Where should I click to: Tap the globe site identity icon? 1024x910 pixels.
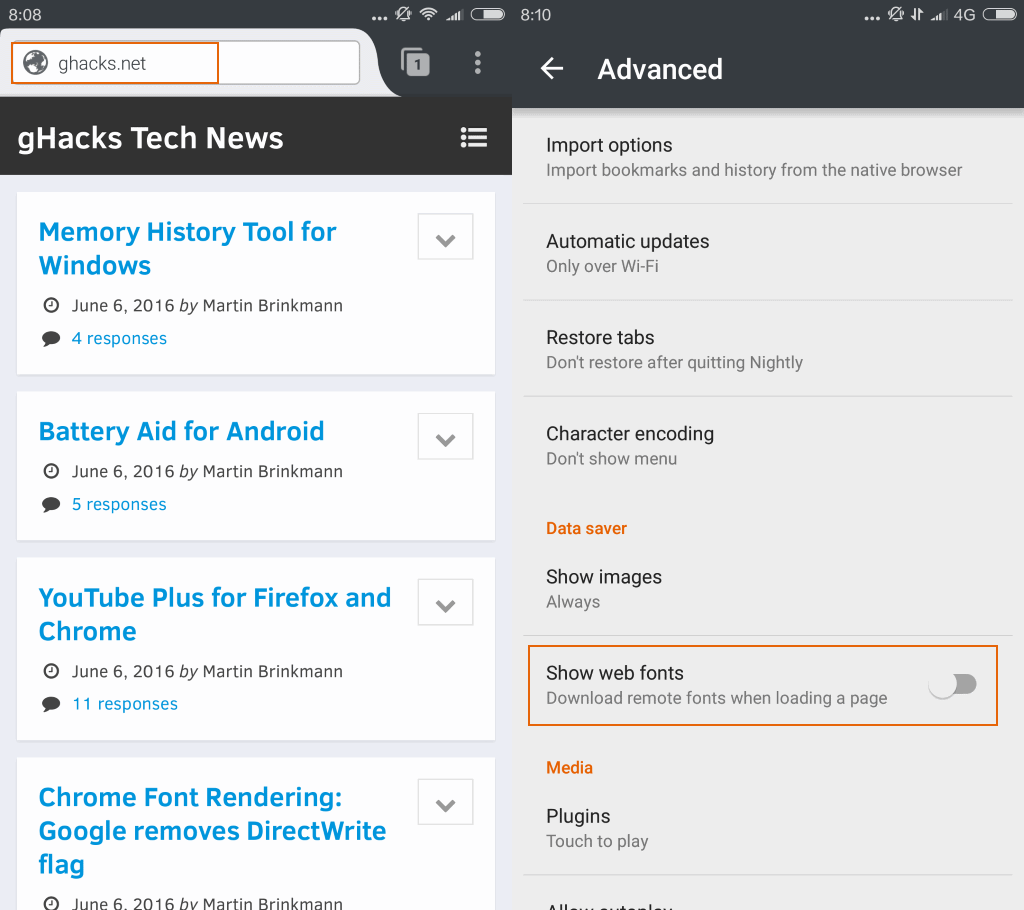(x=36, y=63)
